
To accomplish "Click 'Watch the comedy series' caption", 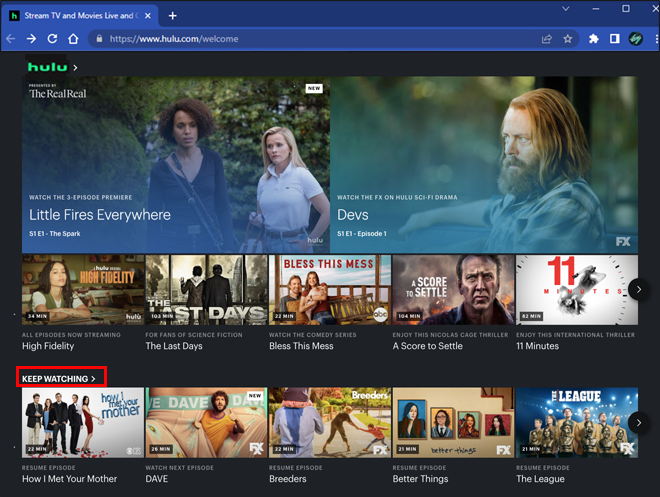I will [x=313, y=335].
